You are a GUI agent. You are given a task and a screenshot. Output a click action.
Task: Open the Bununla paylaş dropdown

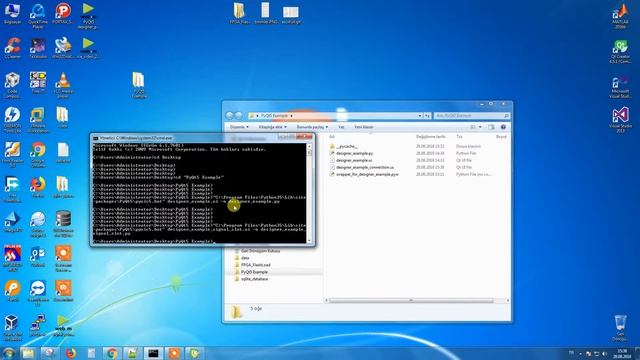pos(312,127)
